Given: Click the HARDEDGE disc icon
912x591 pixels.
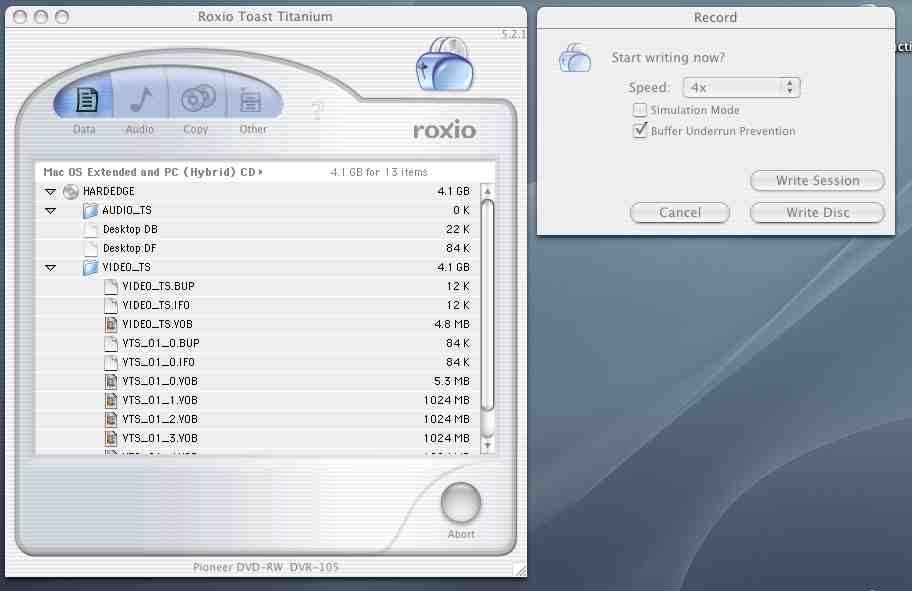Looking at the screenshot, I should [x=70, y=191].
